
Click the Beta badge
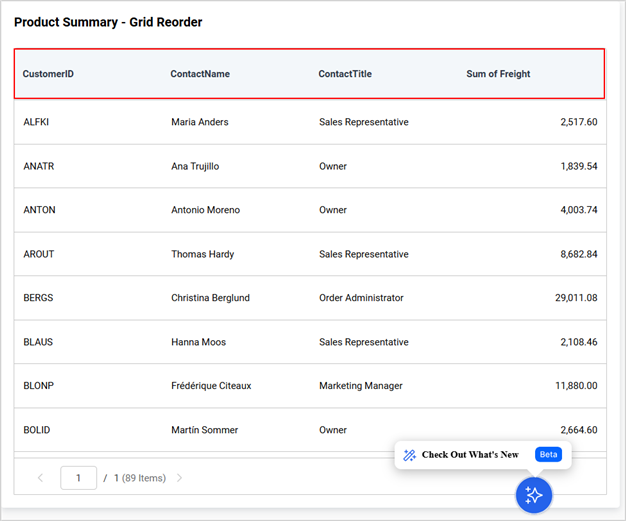(548, 454)
